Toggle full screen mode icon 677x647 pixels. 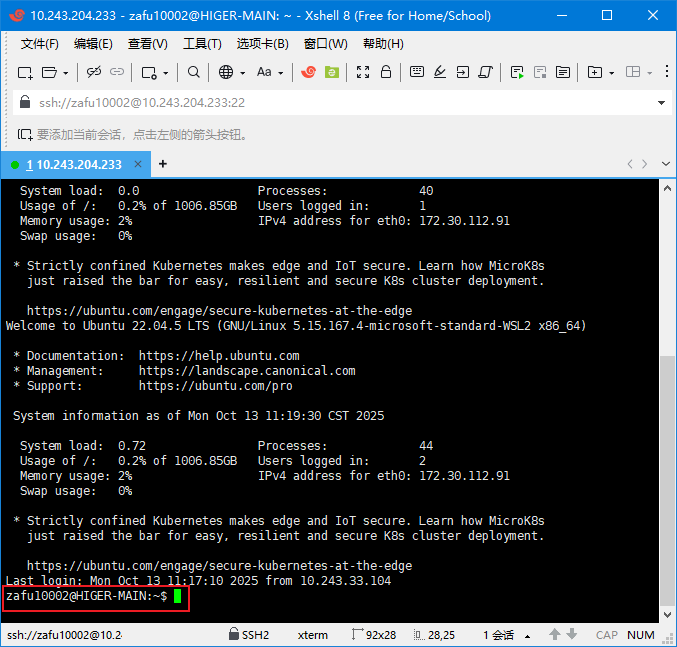click(363, 72)
